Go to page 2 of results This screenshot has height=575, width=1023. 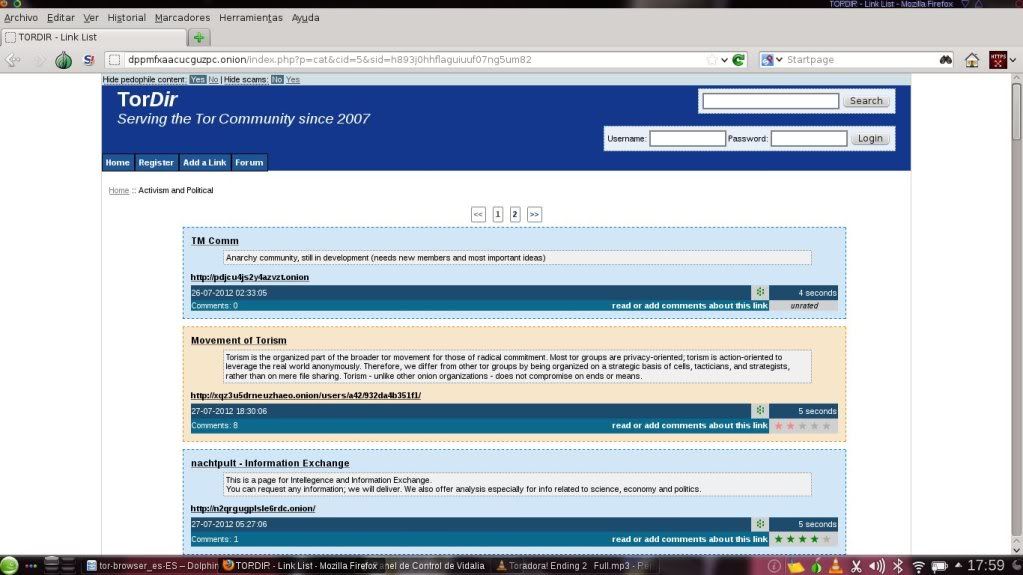[x=515, y=214]
